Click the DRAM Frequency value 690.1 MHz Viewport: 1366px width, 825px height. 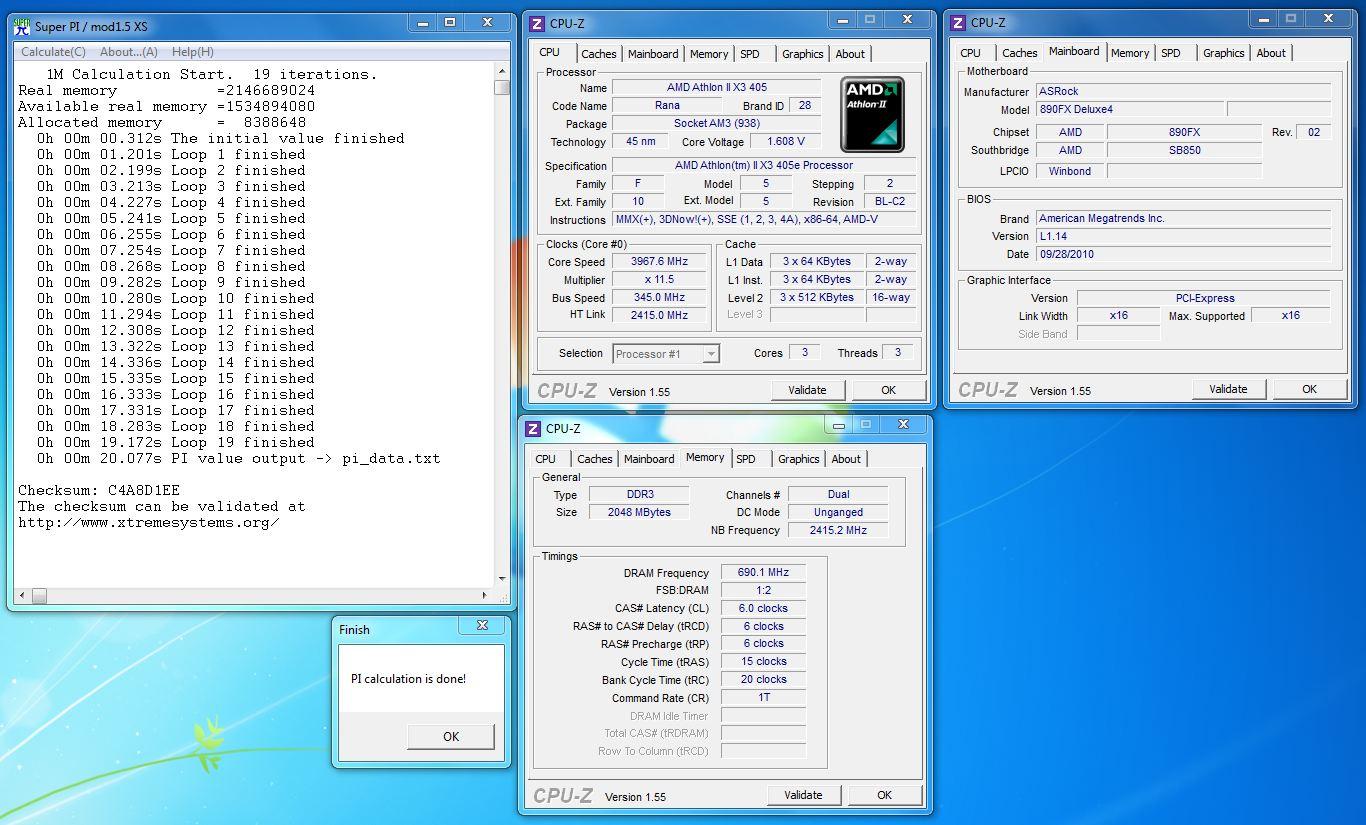pyautogui.click(x=763, y=573)
